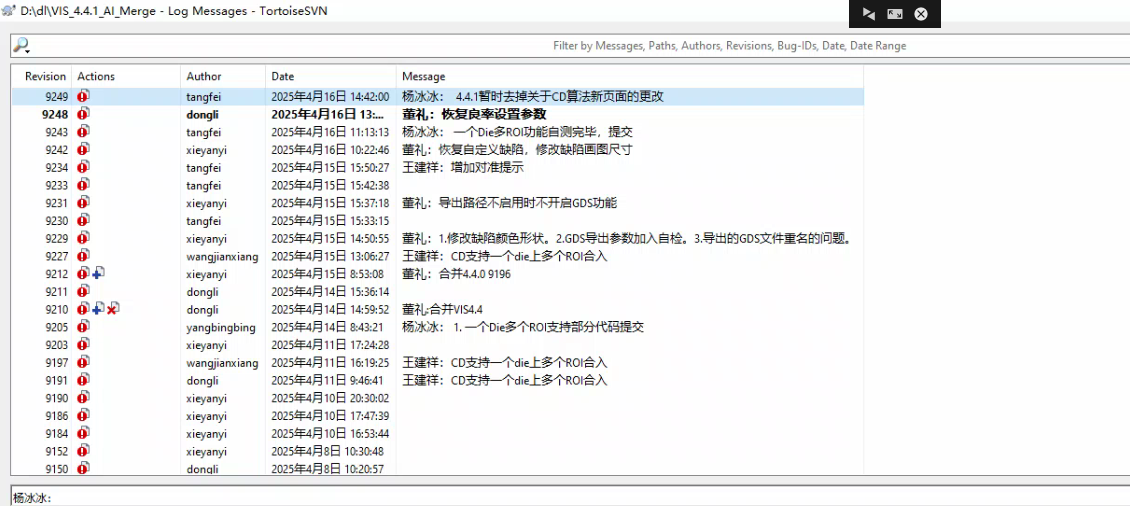Select message 董礼：合并4.4.0 9196
Screen dimensions: 1130x506
coord(456,275)
